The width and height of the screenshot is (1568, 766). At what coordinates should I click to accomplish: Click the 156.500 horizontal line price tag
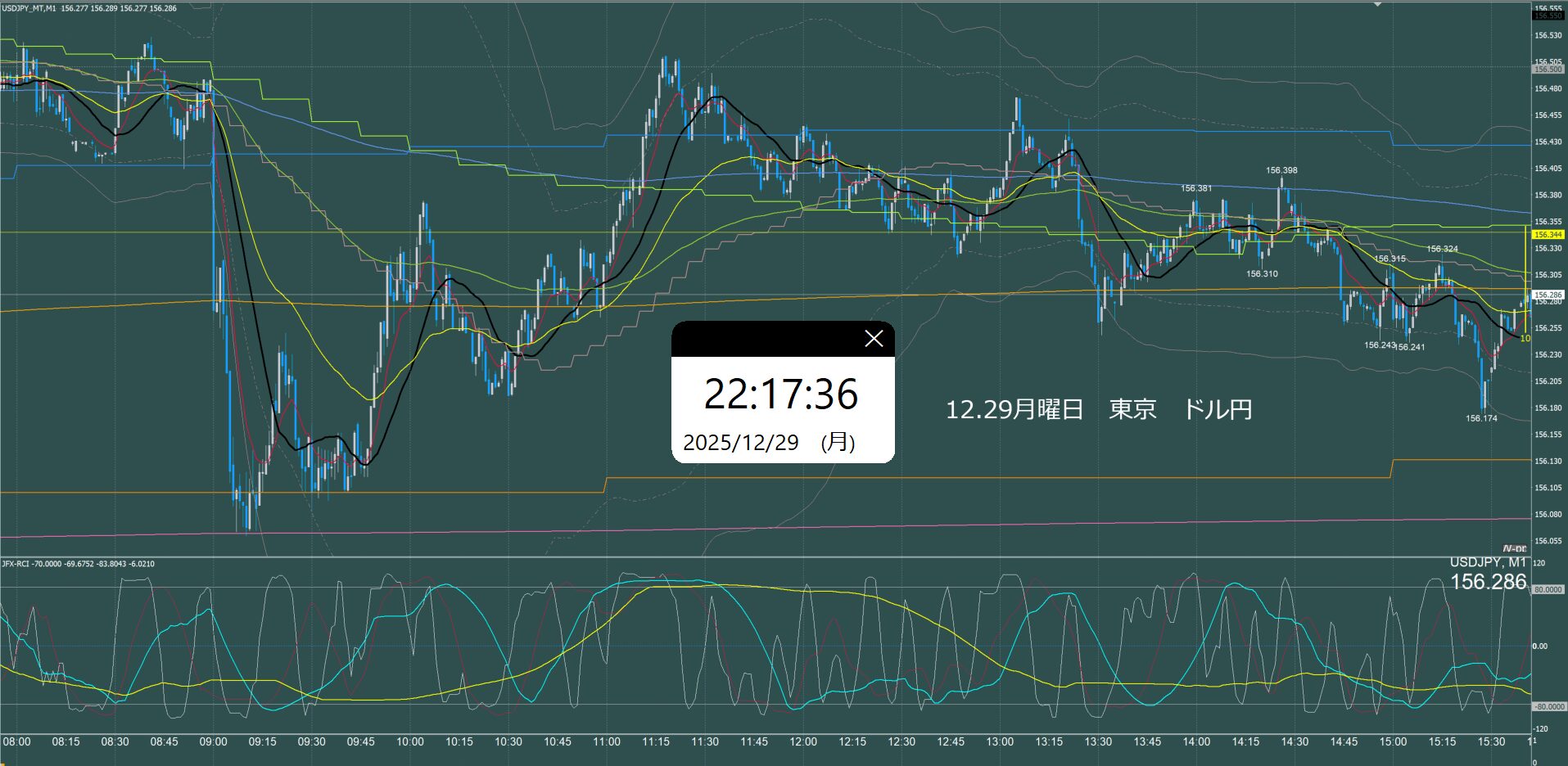coord(1548,70)
